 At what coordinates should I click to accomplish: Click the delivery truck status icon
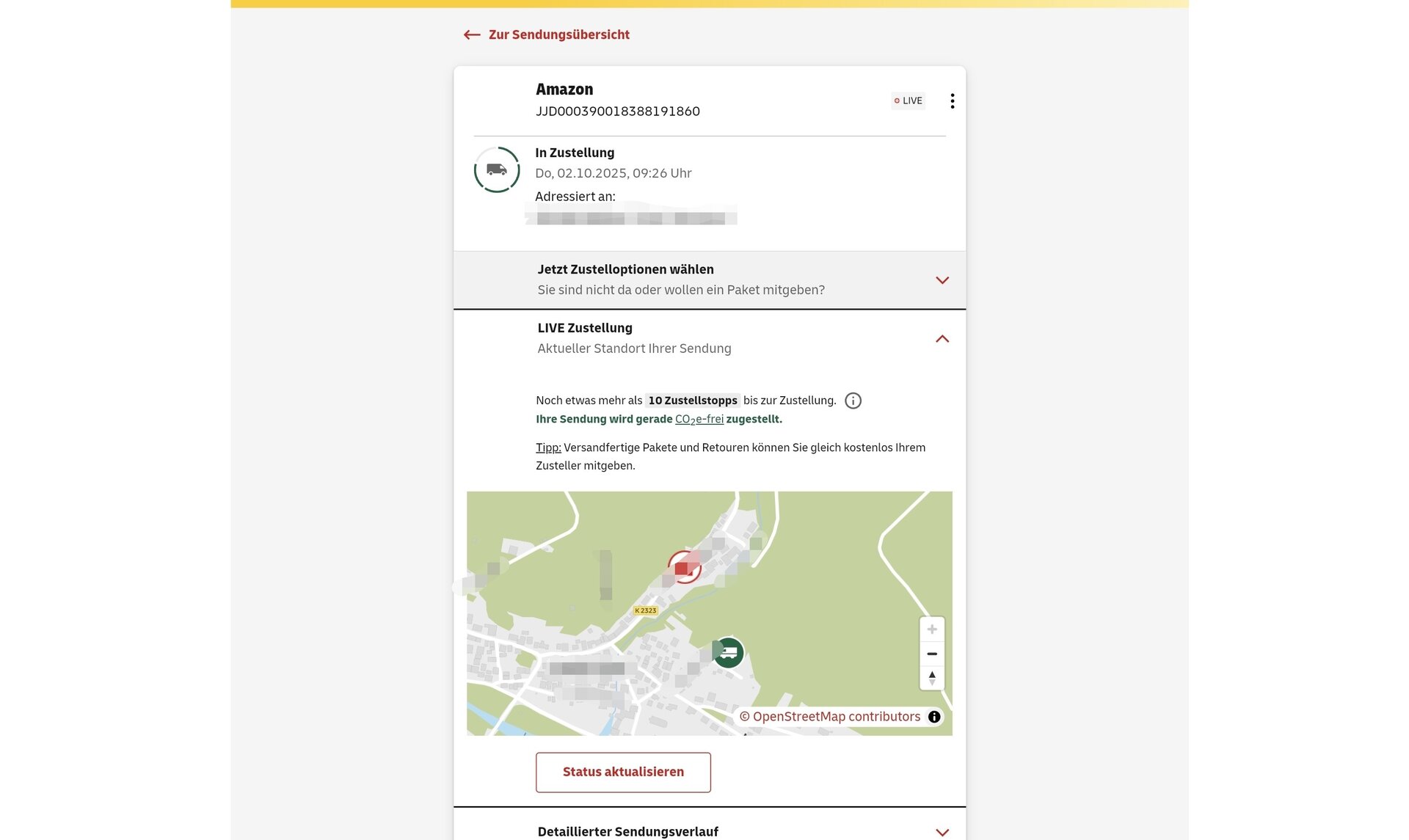(x=497, y=170)
